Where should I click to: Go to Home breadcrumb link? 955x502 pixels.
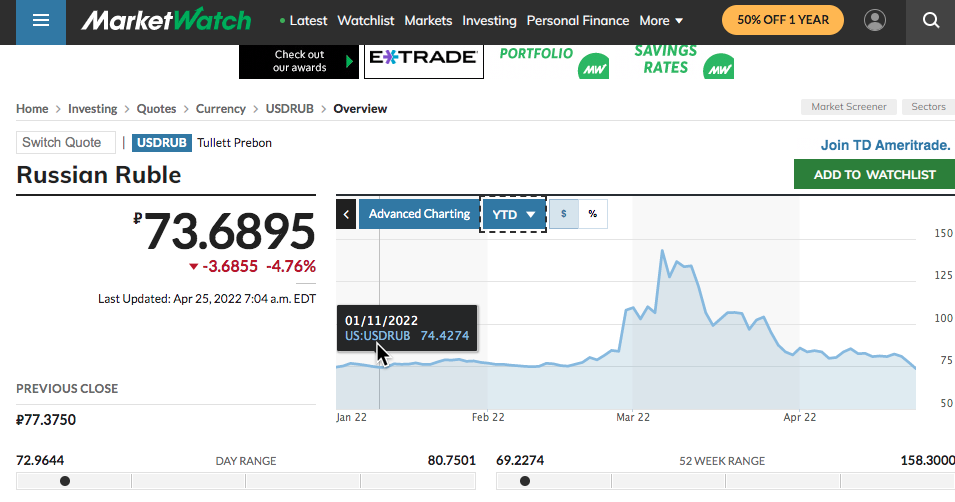coord(32,109)
